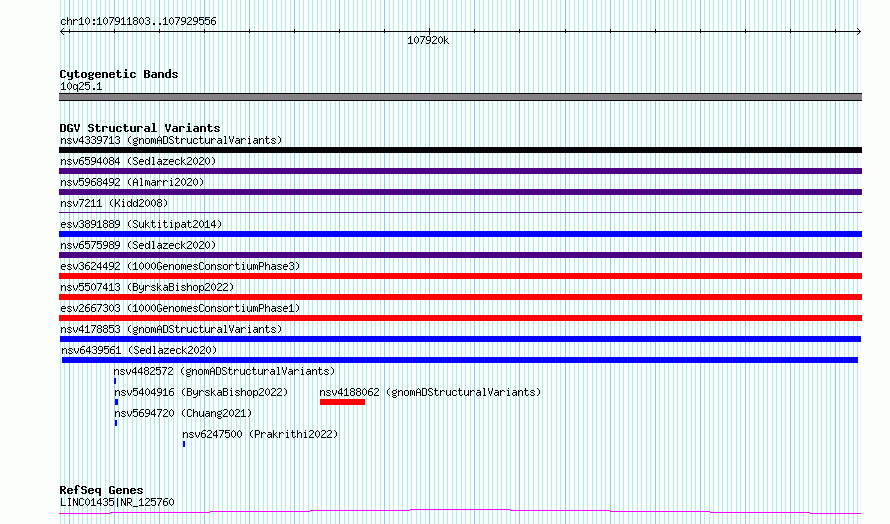Click the purple bar under nsv6575989
The width and height of the screenshot is (890, 524).
pyautogui.click(x=460, y=255)
